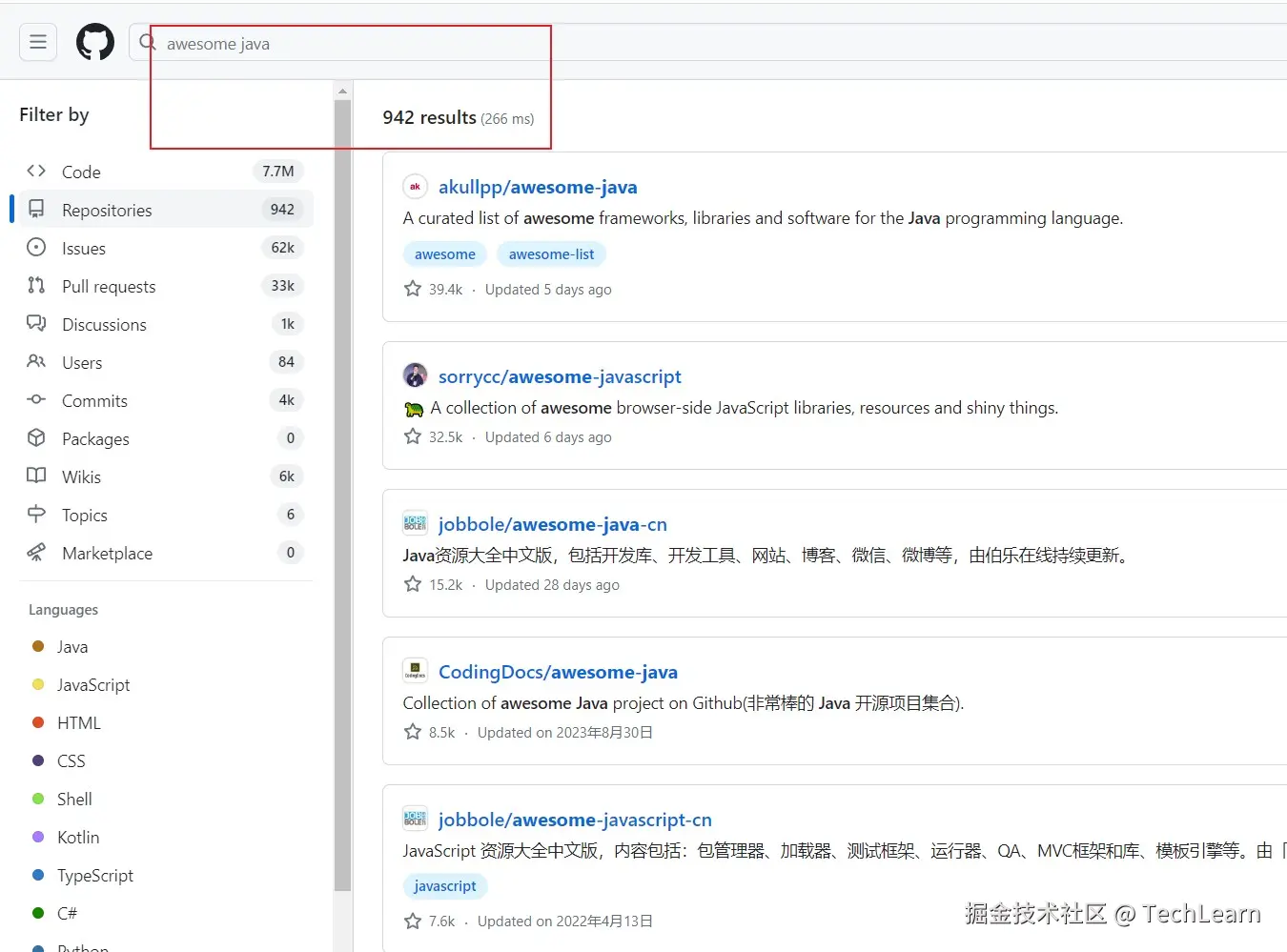This screenshot has height=952, width=1287.
Task: Filter by C# language
Action: pos(67,913)
